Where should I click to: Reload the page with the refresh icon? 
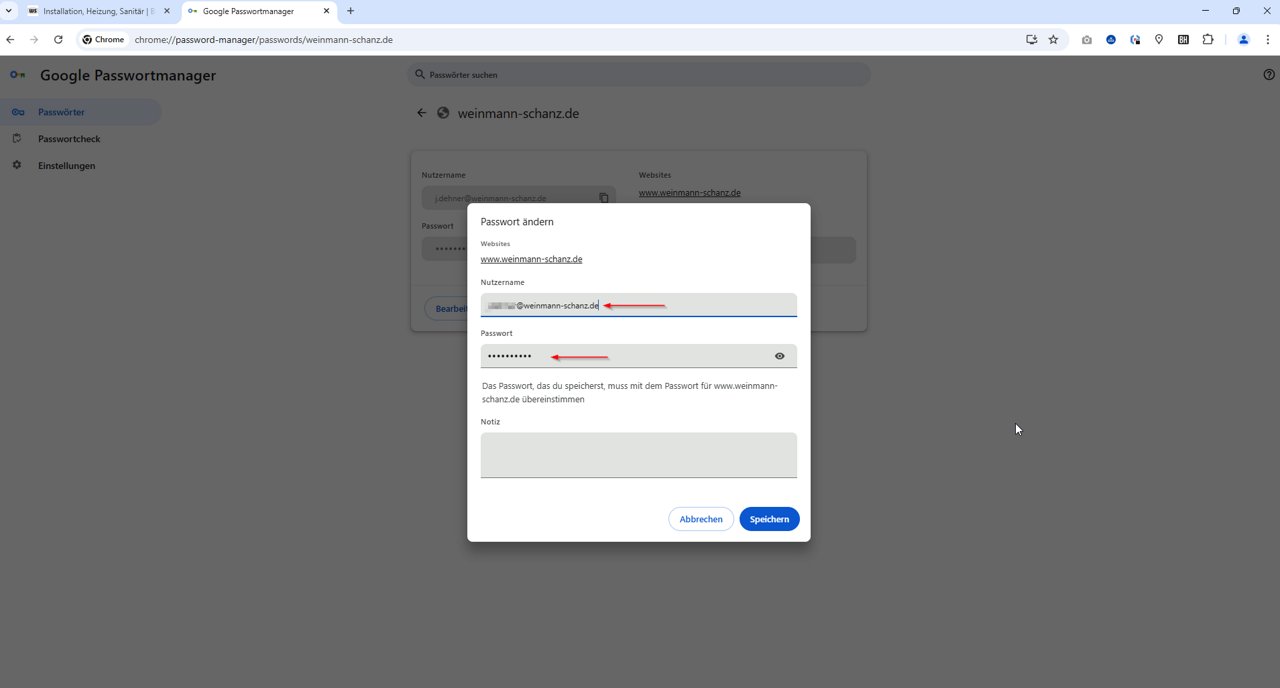[x=58, y=40]
